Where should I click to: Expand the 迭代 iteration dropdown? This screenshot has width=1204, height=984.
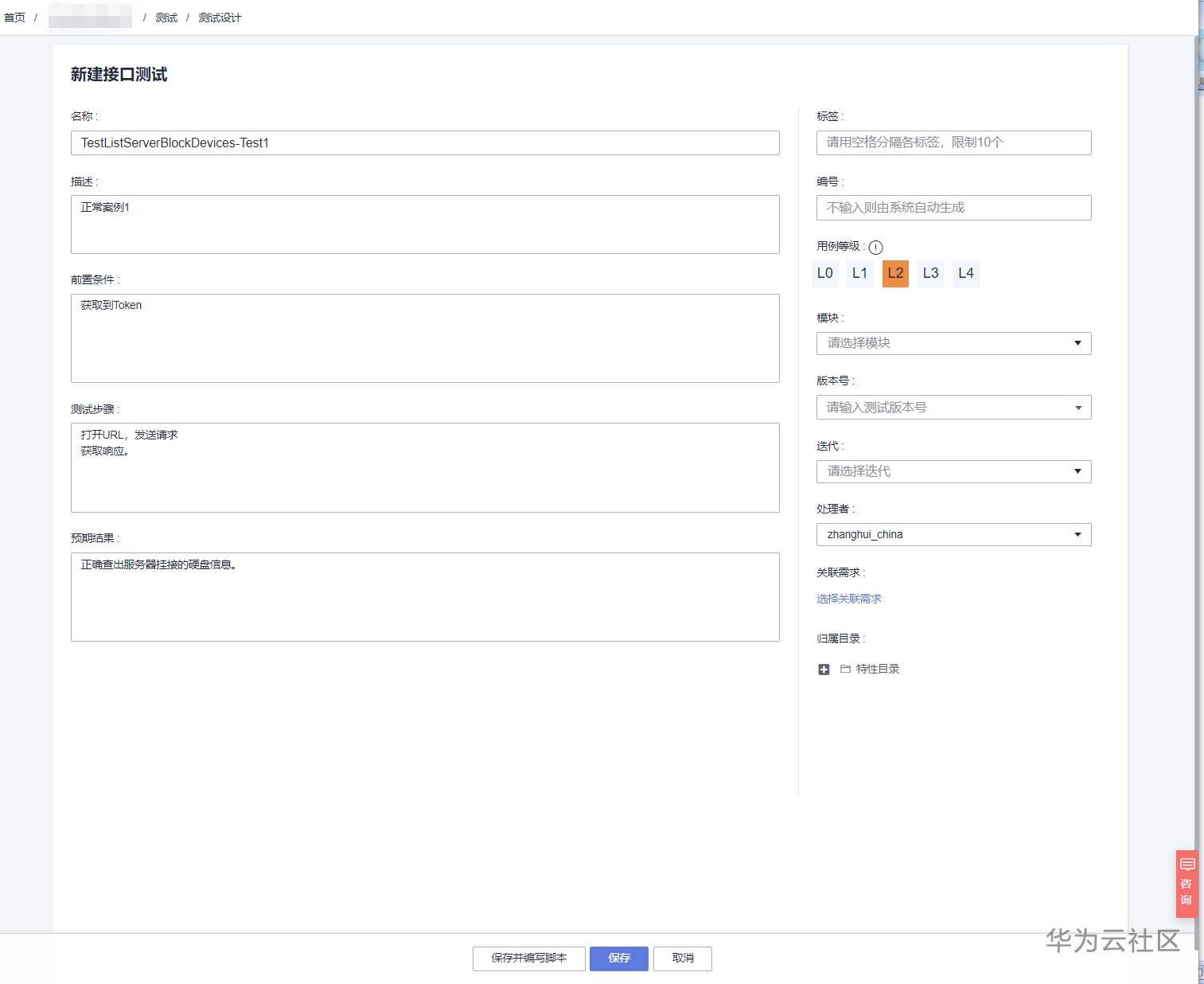(x=953, y=471)
